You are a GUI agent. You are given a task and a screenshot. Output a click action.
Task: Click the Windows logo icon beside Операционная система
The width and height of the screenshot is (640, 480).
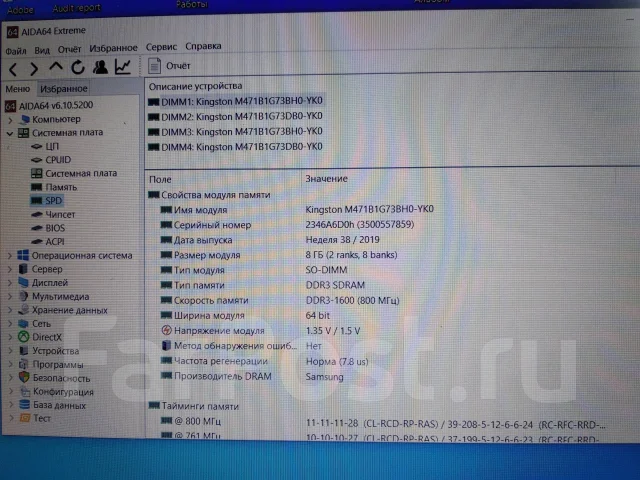tap(23, 256)
